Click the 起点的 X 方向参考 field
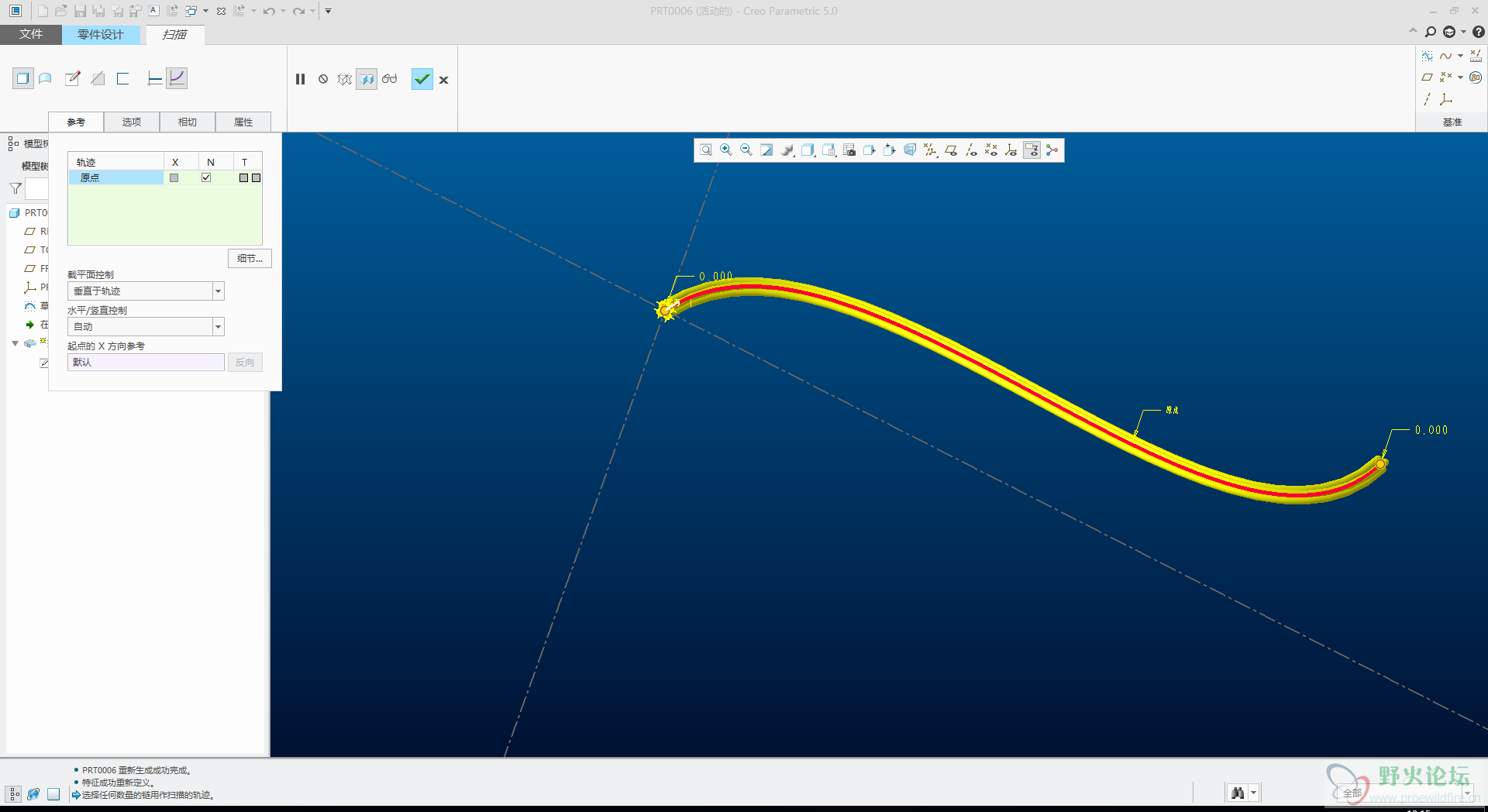The height and width of the screenshot is (812, 1488). 146,363
